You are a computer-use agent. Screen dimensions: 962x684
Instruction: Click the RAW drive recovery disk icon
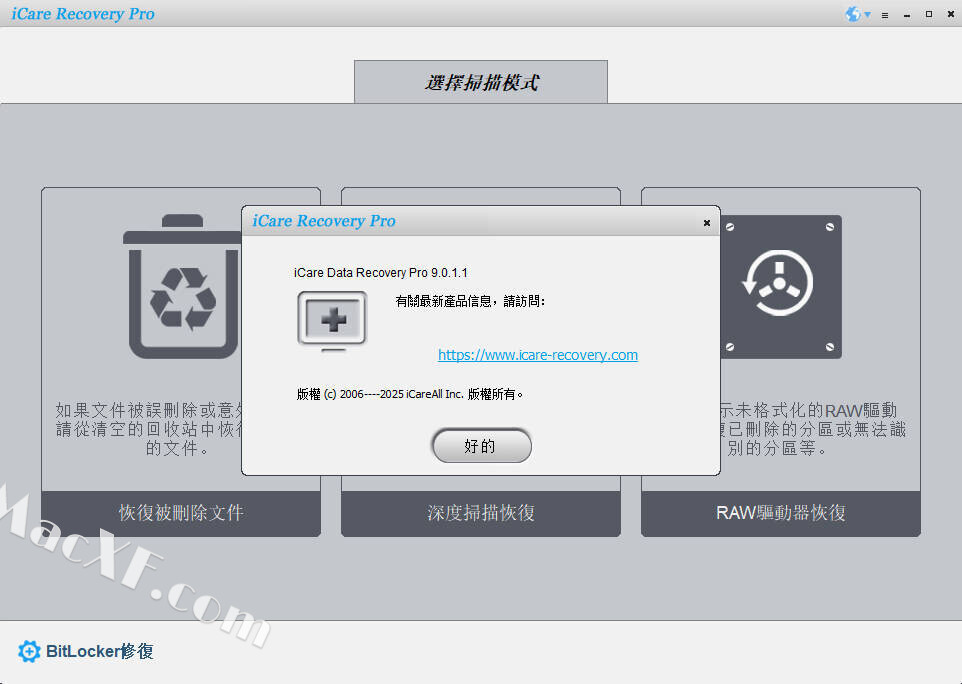point(781,286)
